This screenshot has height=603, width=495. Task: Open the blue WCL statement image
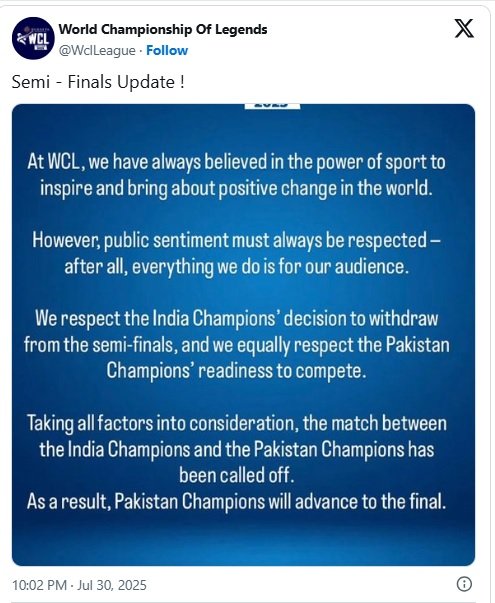tap(243, 335)
